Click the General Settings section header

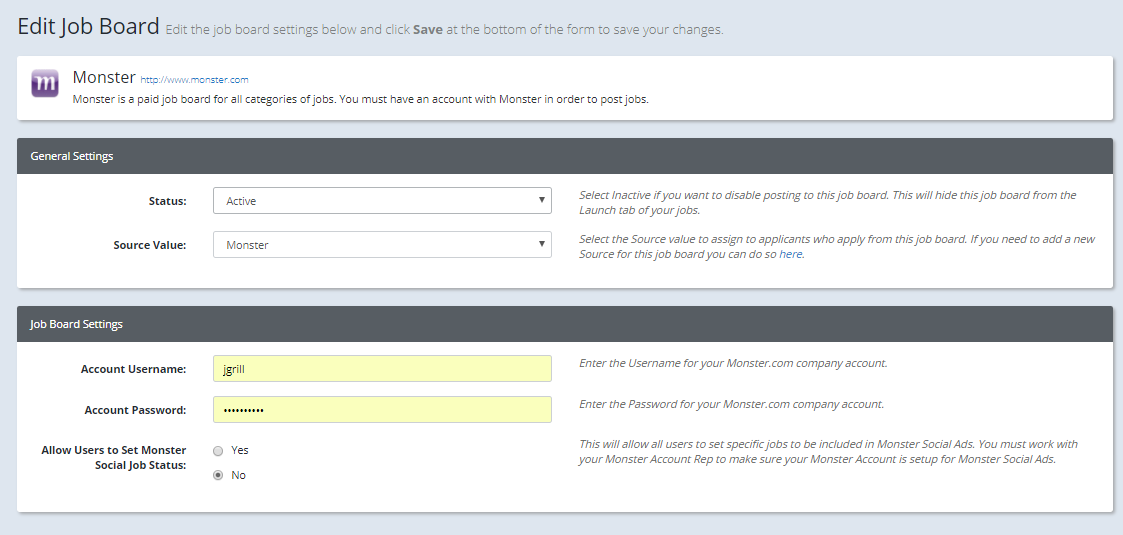tap(72, 157)
